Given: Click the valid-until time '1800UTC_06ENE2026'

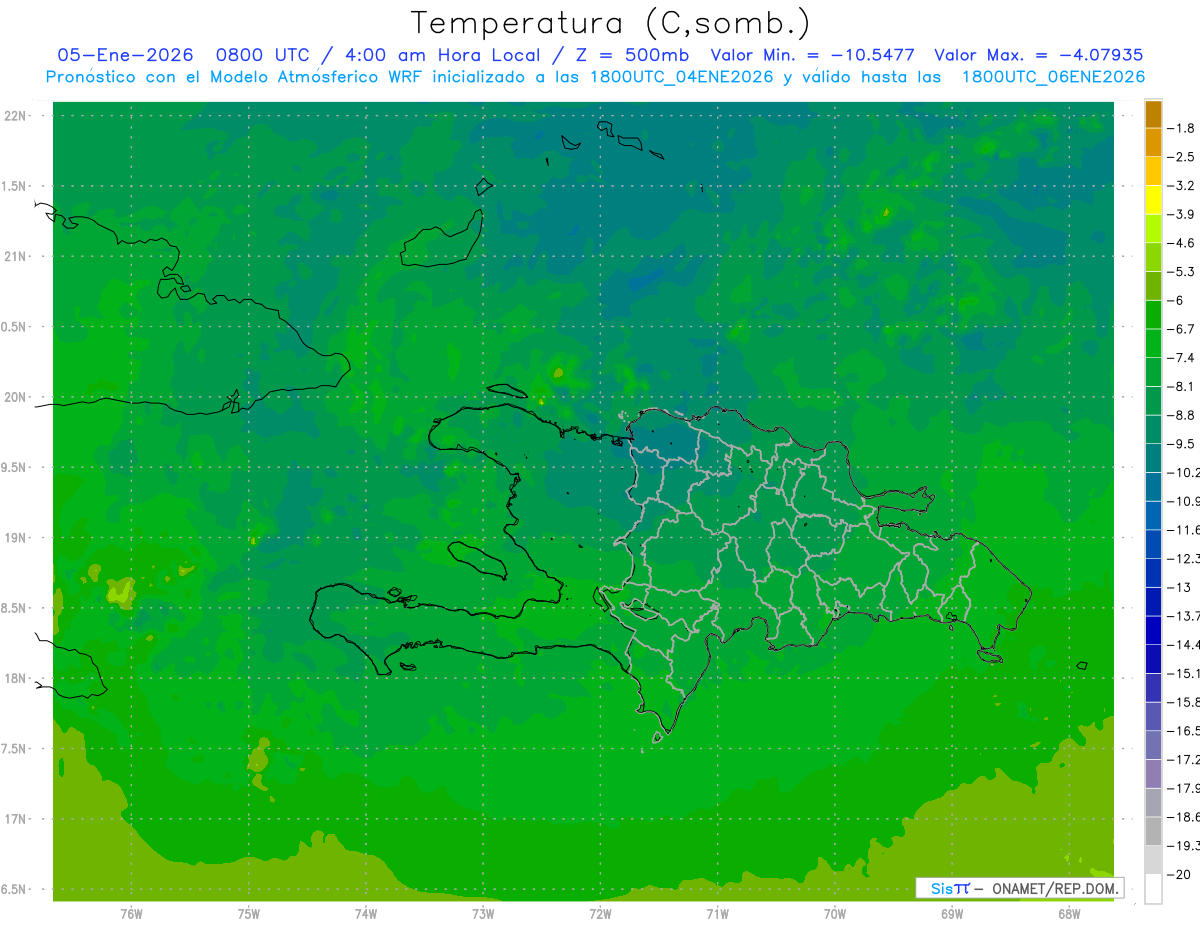Looking at the screenshot, I should [x=1053, y=77].
